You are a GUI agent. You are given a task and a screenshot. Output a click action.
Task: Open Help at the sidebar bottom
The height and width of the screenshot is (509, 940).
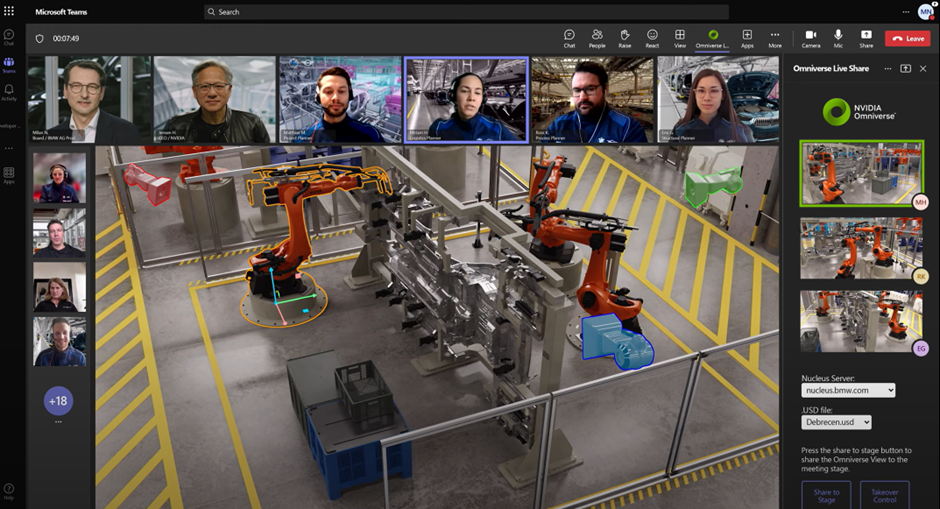click(9, 492)
